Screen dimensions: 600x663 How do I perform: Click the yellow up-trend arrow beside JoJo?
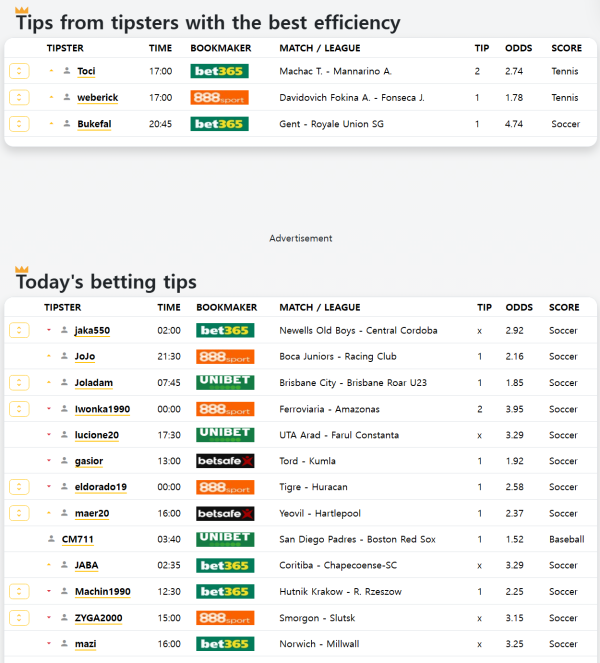[49, 356]
